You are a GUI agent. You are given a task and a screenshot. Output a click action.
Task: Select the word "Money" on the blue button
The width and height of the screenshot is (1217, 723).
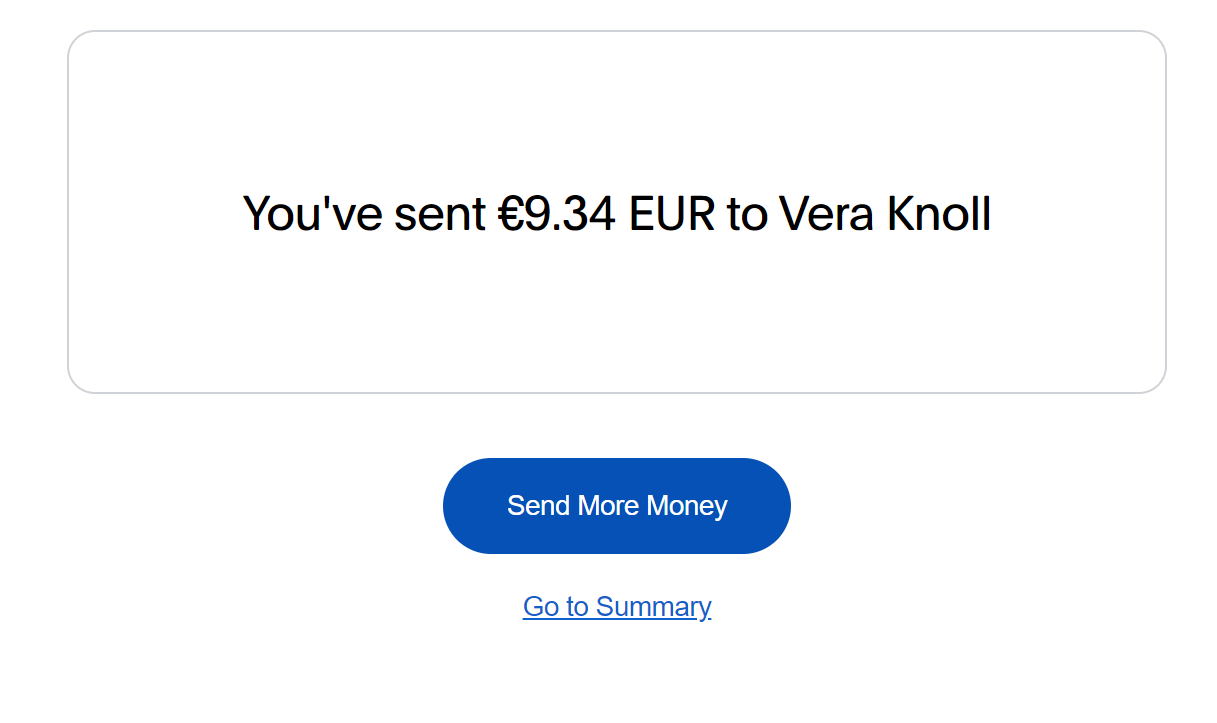(x=686, y=506)
